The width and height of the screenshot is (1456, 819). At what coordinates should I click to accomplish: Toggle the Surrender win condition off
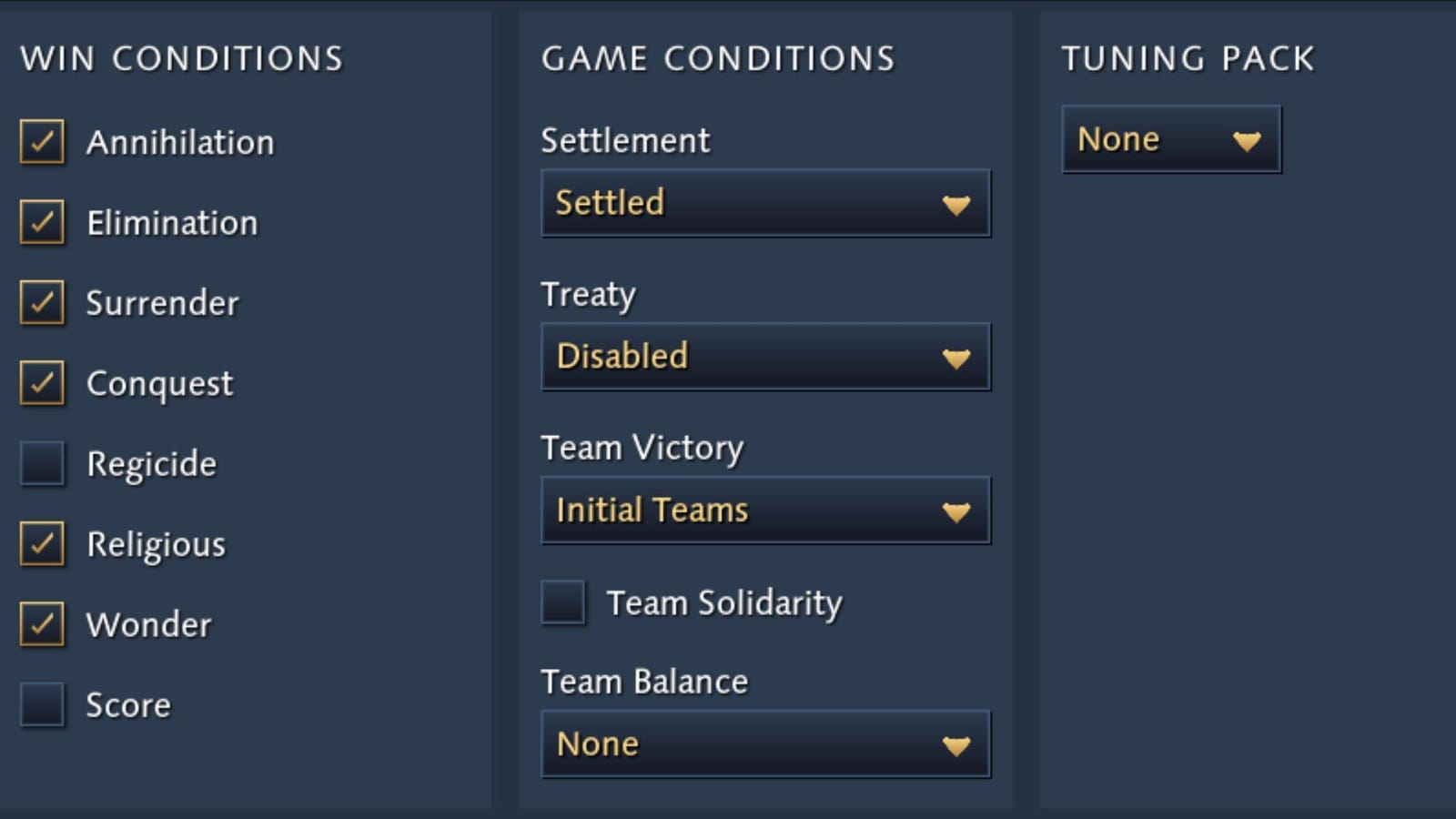(x=42, y=302)
